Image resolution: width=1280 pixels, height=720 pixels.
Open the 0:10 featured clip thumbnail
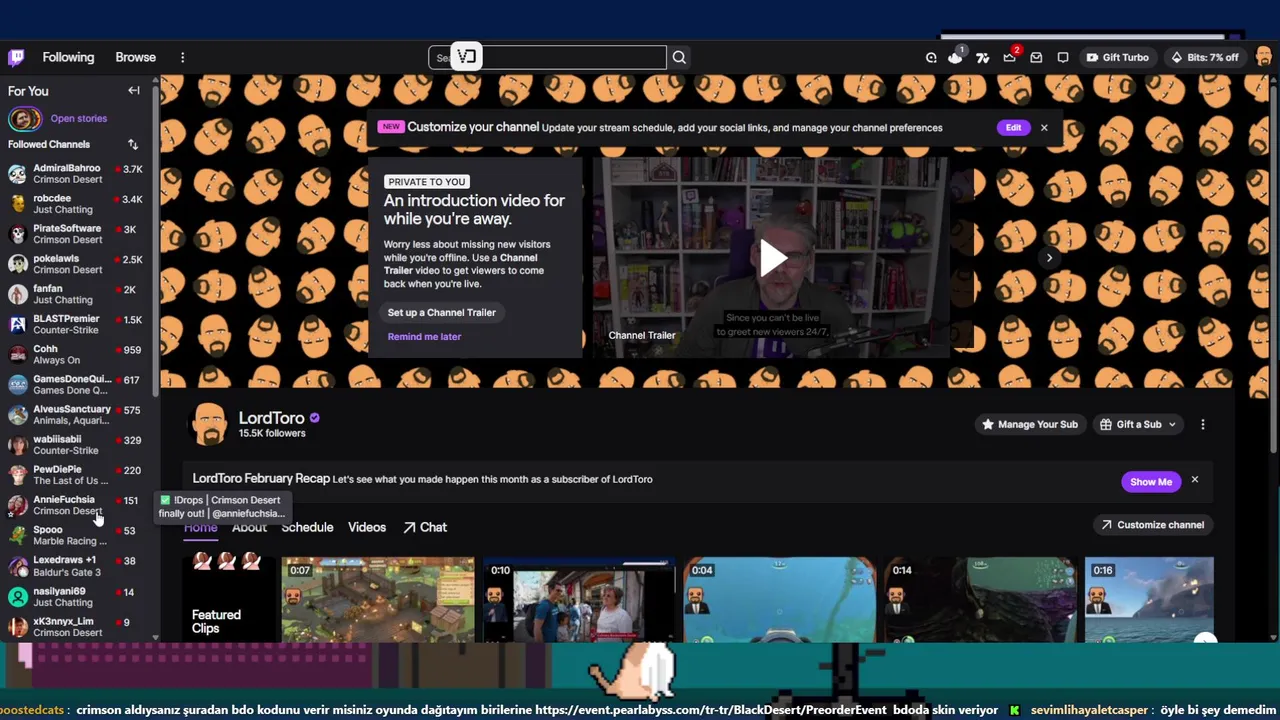pyautogui.click(x=579, y=599)
